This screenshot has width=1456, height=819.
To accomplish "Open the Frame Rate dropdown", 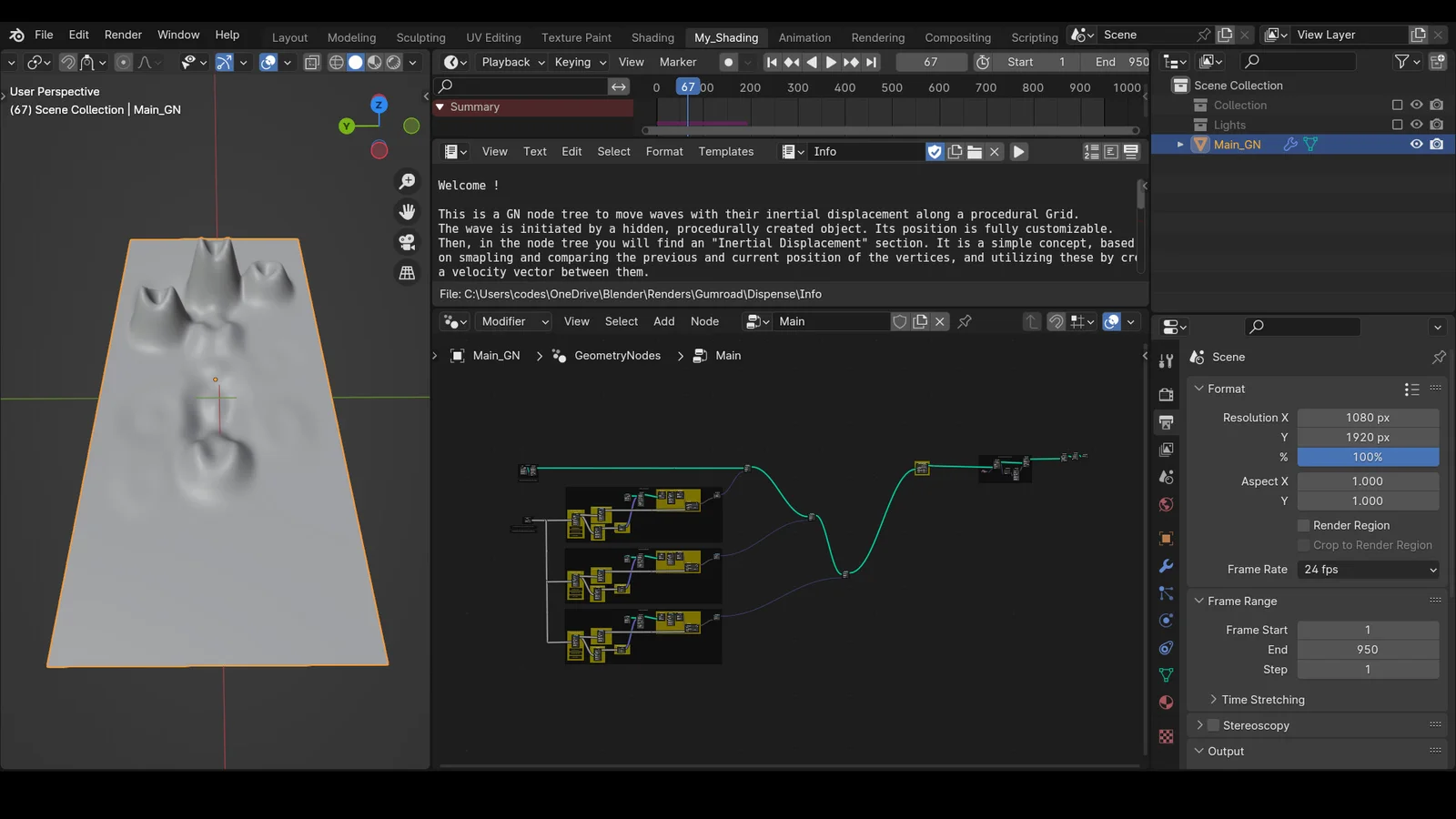I will (x=1367, y=569).
